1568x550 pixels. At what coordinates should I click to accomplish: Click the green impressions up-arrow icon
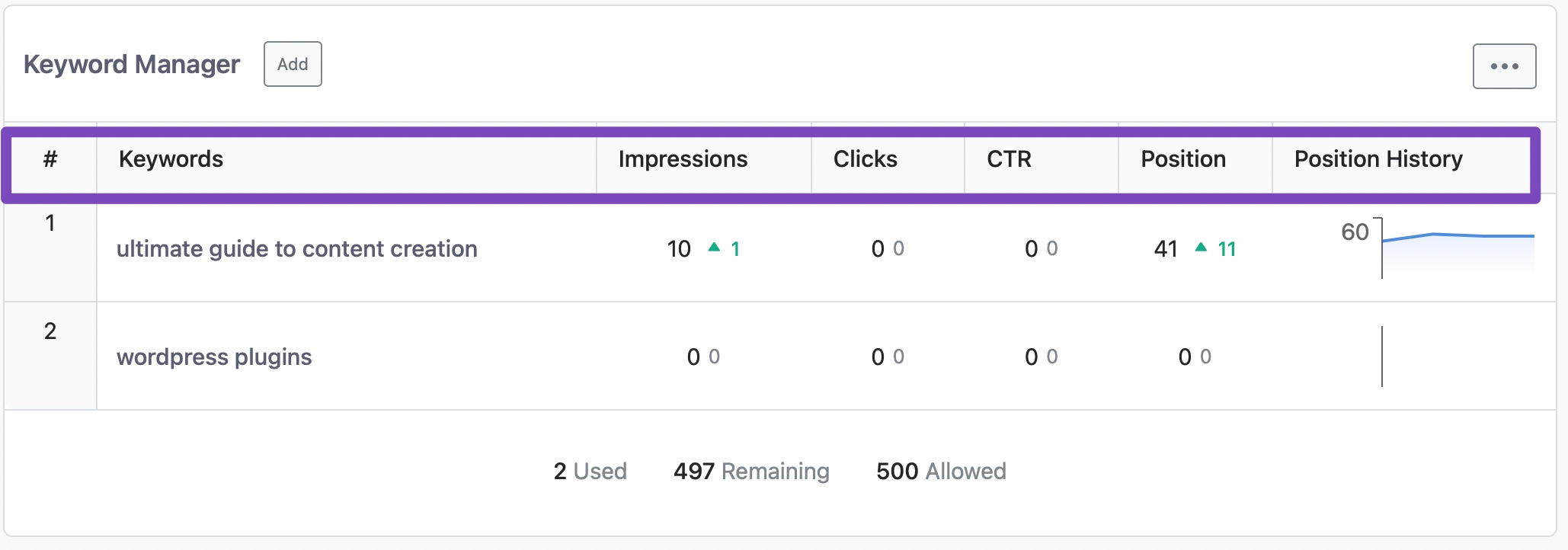pos(714,248)
